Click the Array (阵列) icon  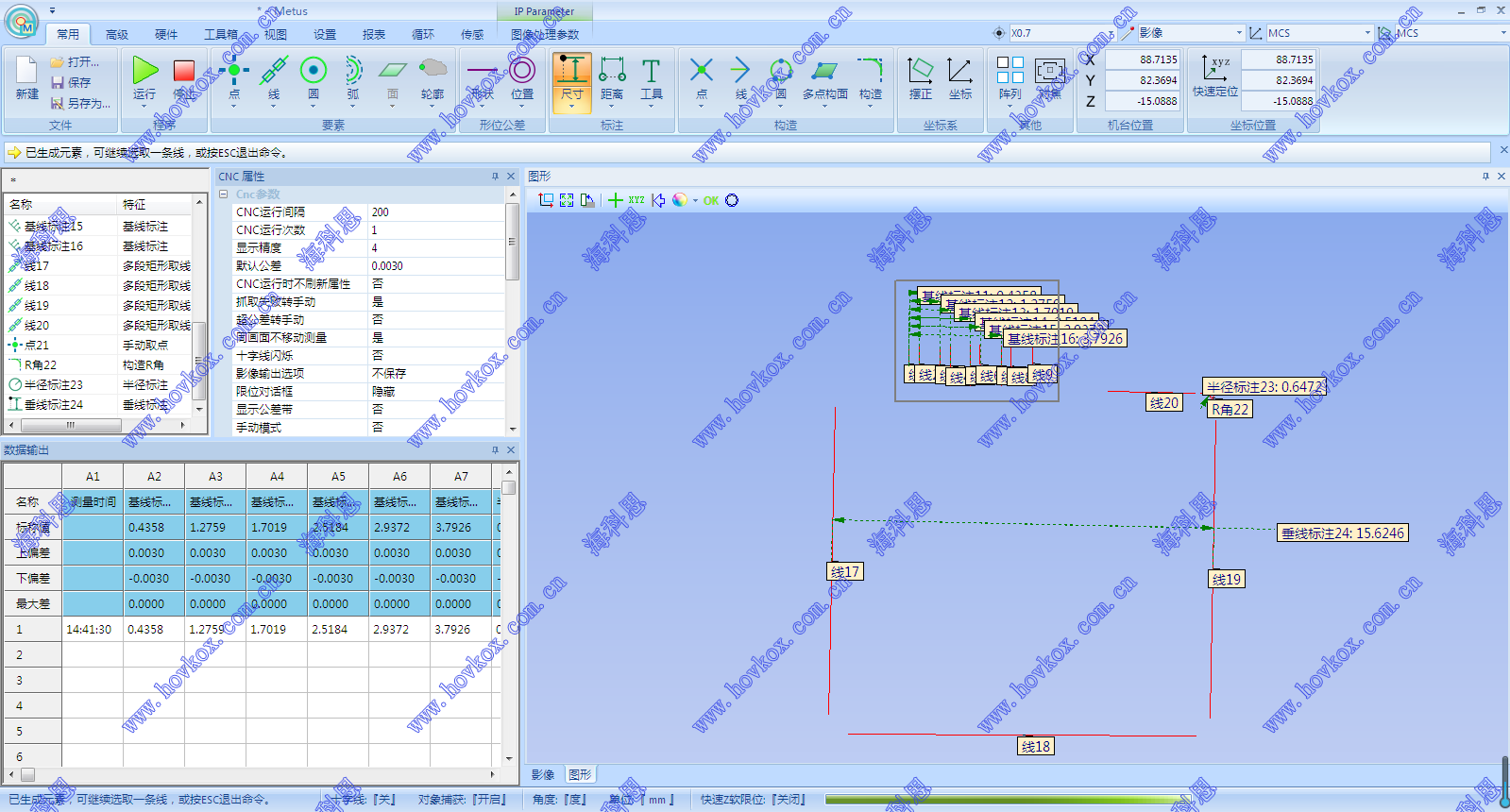point(1009,72)
